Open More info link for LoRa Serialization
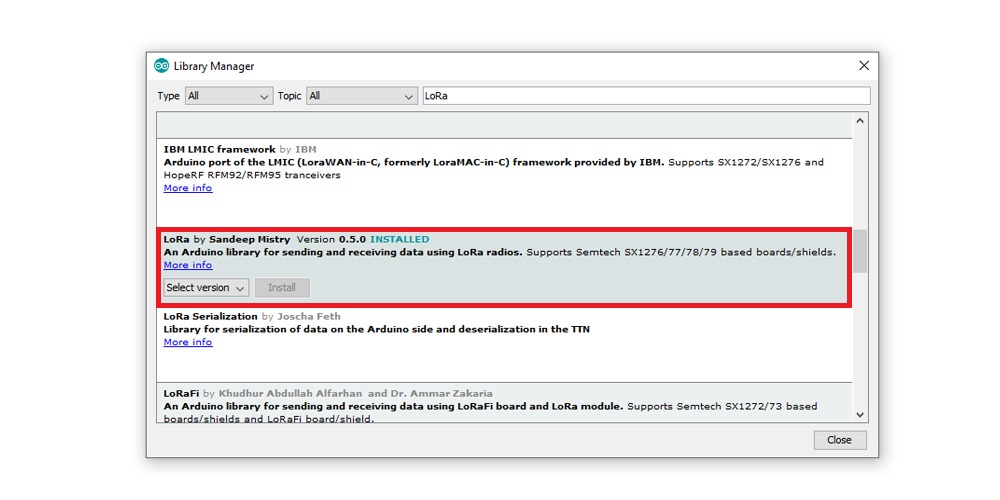Image resolution: width=1000 pixels, height=500 pixels. point(188,342)
